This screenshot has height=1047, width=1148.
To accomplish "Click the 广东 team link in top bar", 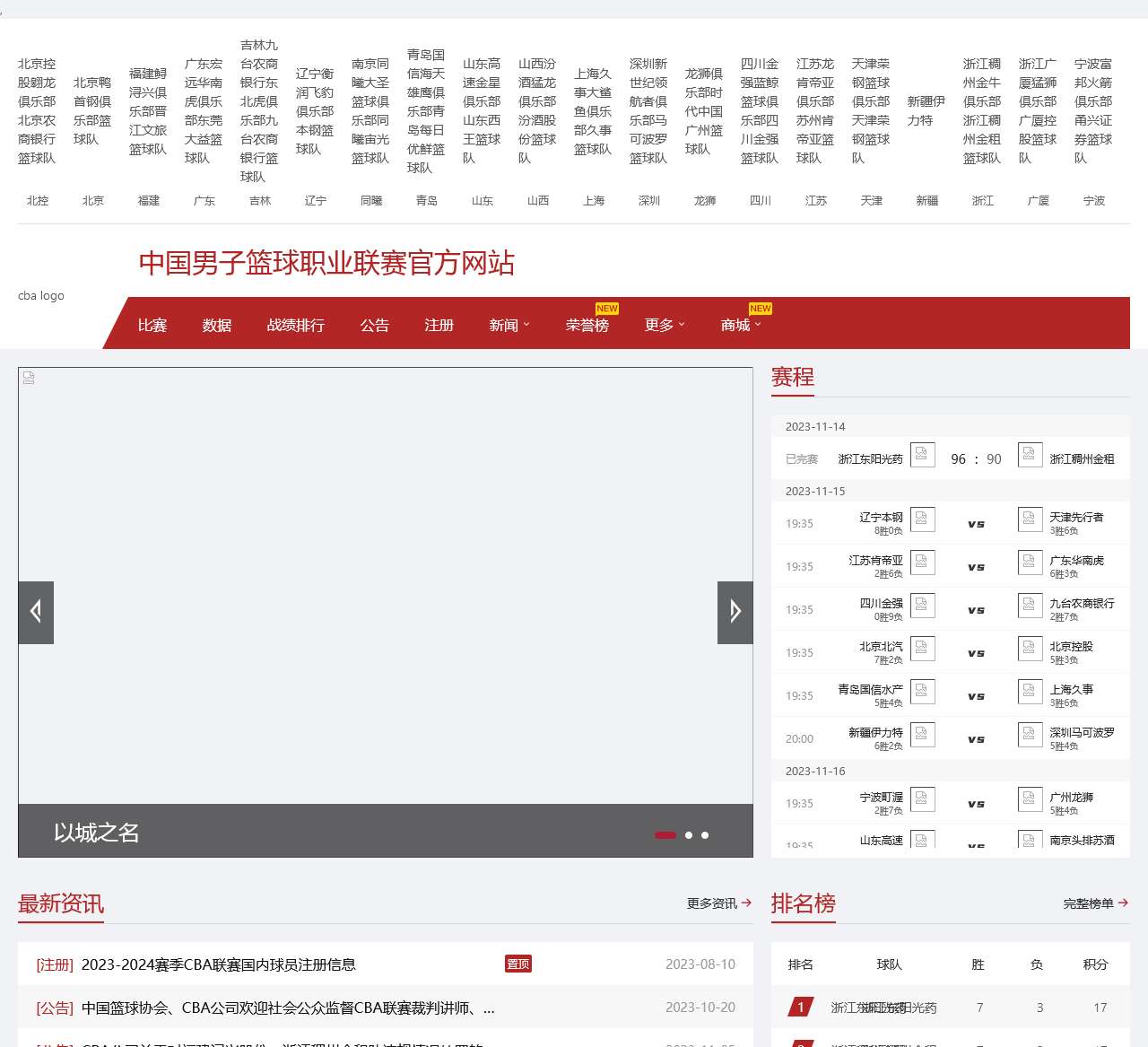I will coord(204,201).
